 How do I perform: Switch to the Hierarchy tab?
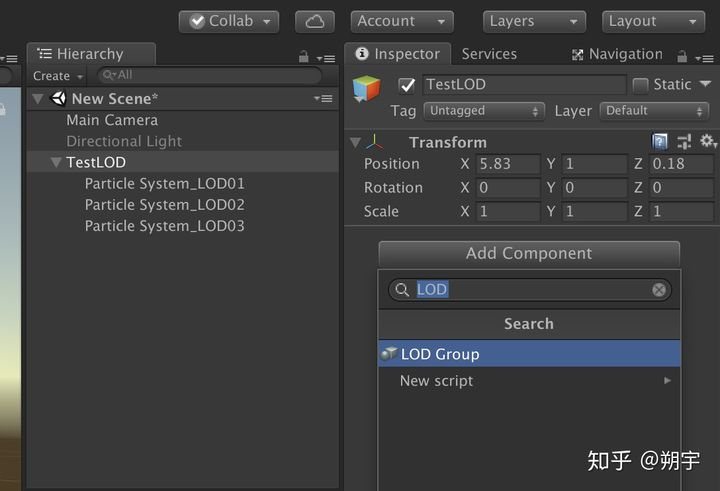91,54
